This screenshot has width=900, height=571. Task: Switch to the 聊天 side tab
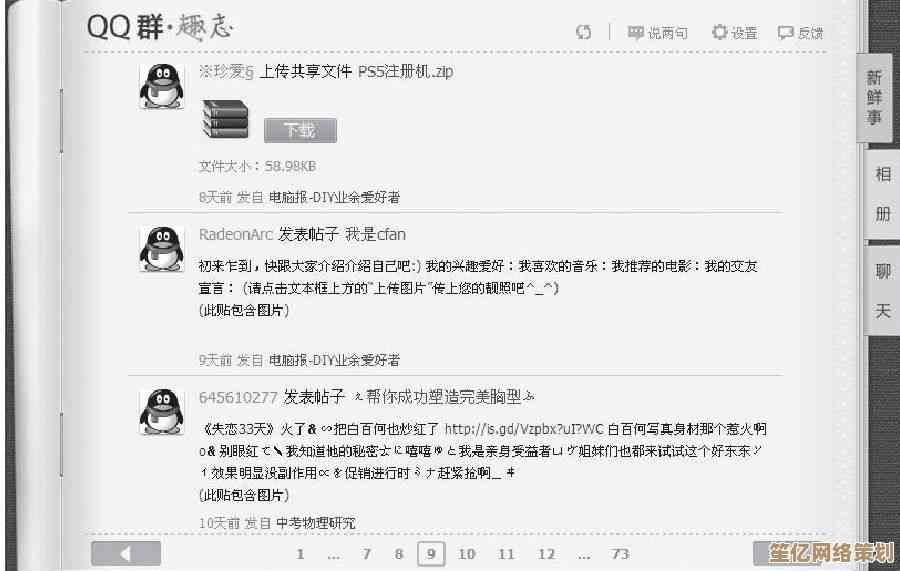882,290
